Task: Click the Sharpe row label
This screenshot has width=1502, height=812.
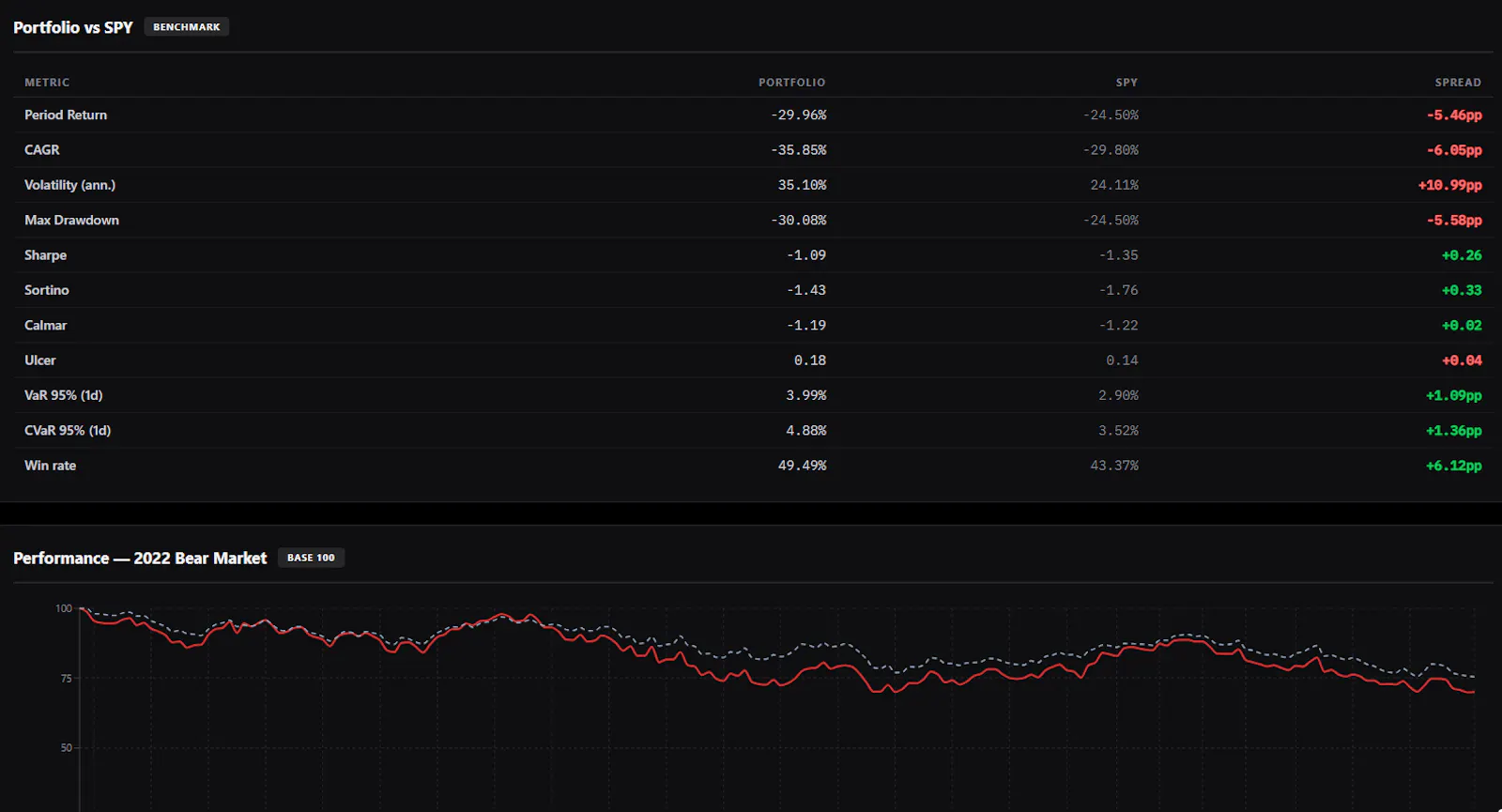Action: 46,255
